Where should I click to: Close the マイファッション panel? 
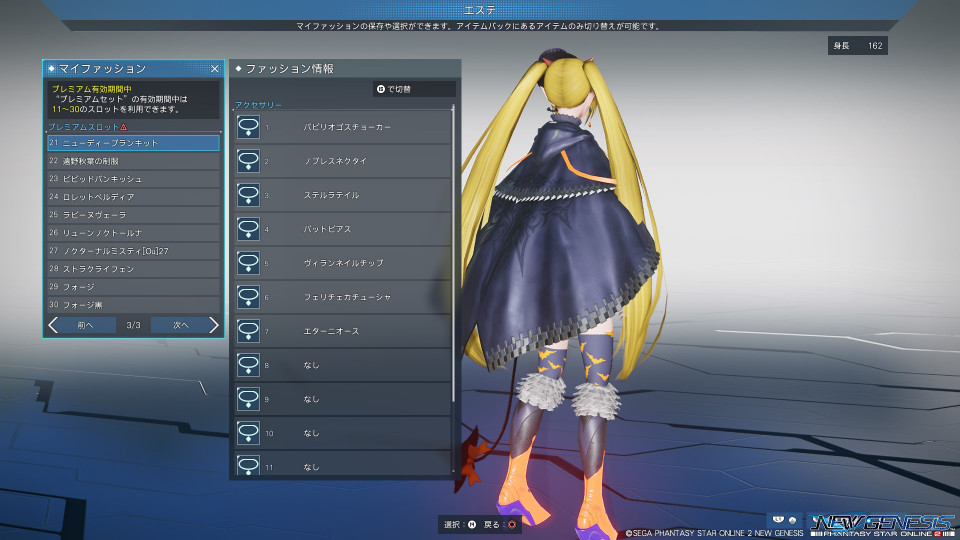coord(215,69)
